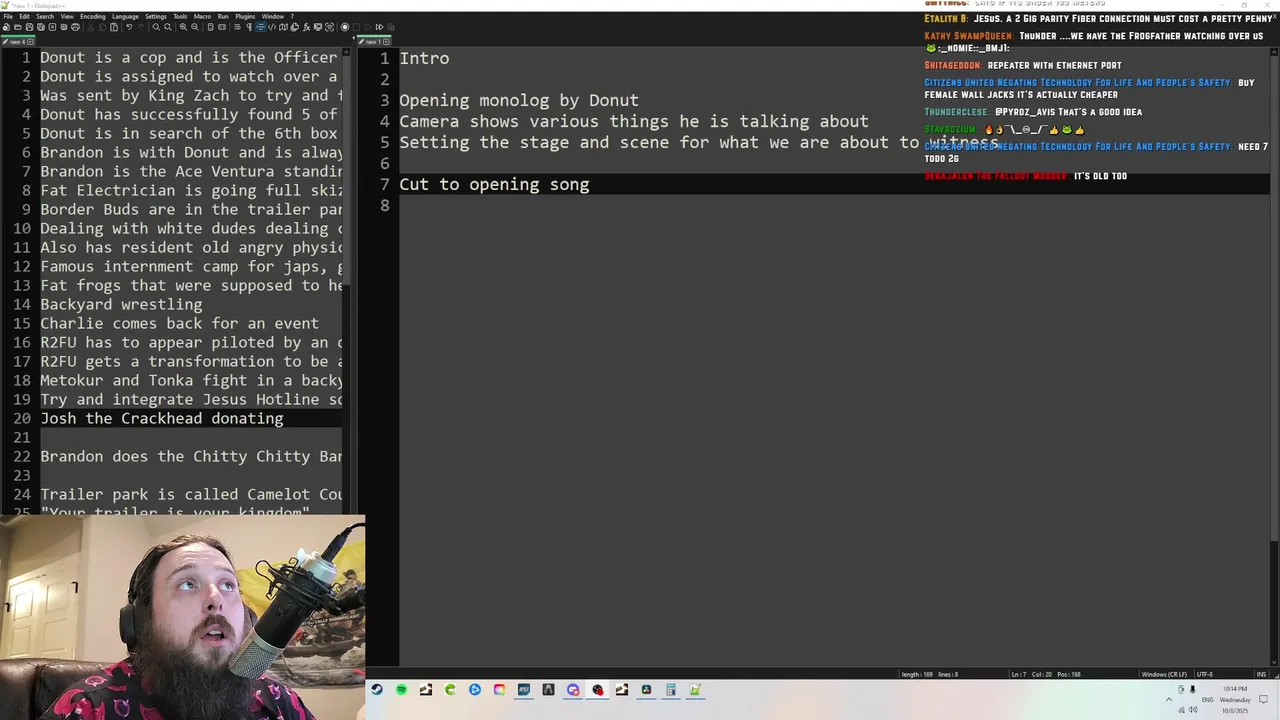1280x720 pixels.
Task: Open the Edit menu
Action: [x=24, y=16]
